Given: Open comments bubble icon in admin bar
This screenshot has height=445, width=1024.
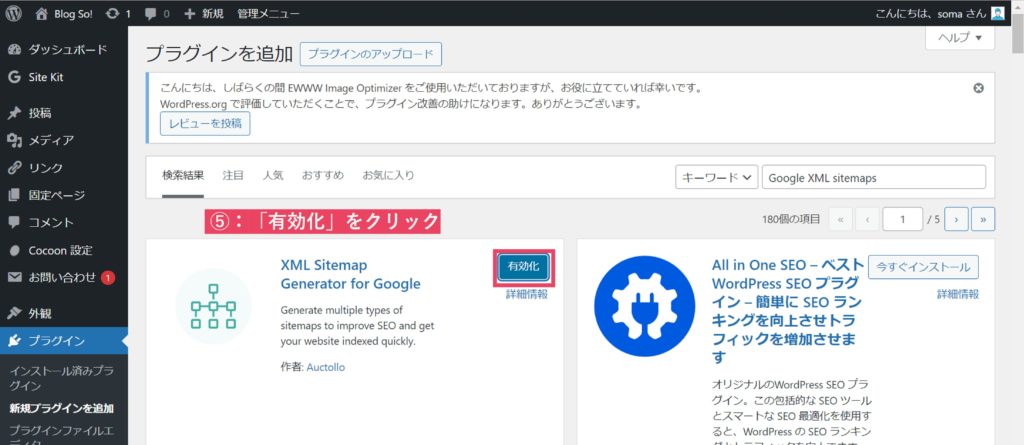Looking at the screenshot, I should click(x=151, y=14).
